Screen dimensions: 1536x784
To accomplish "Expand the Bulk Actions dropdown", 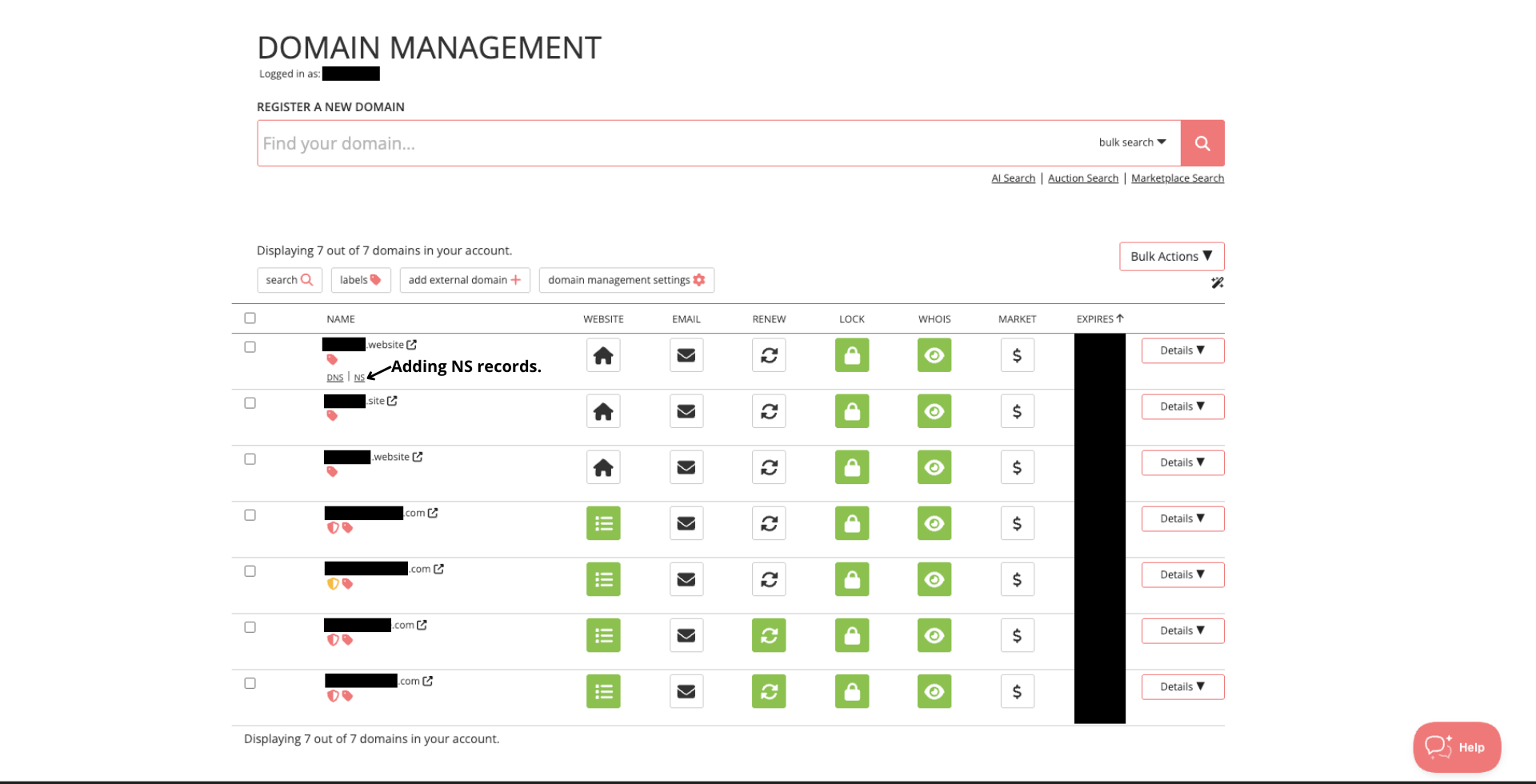I will point(1171,257).
